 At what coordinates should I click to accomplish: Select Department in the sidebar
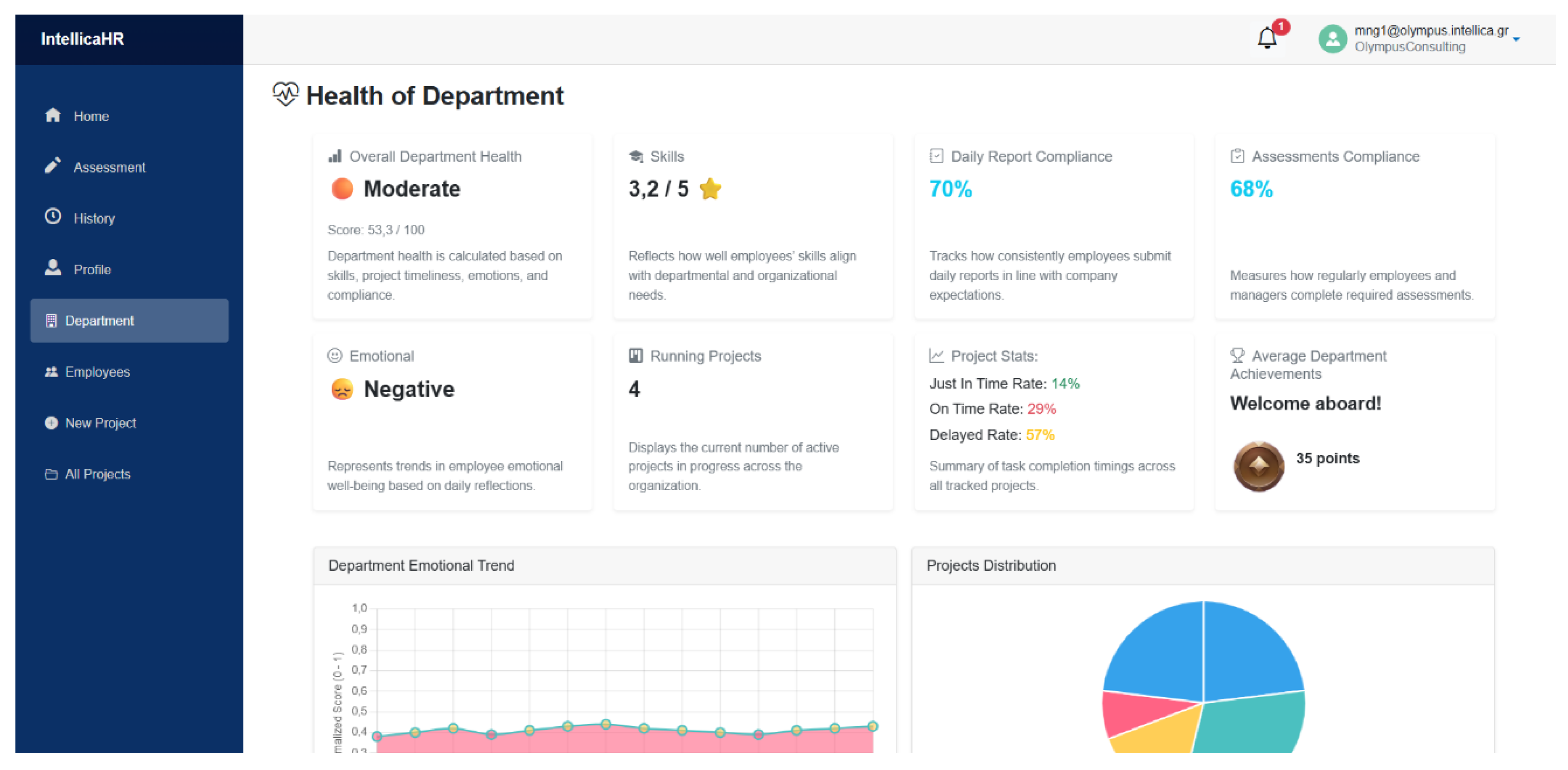(x=129, y=321)
